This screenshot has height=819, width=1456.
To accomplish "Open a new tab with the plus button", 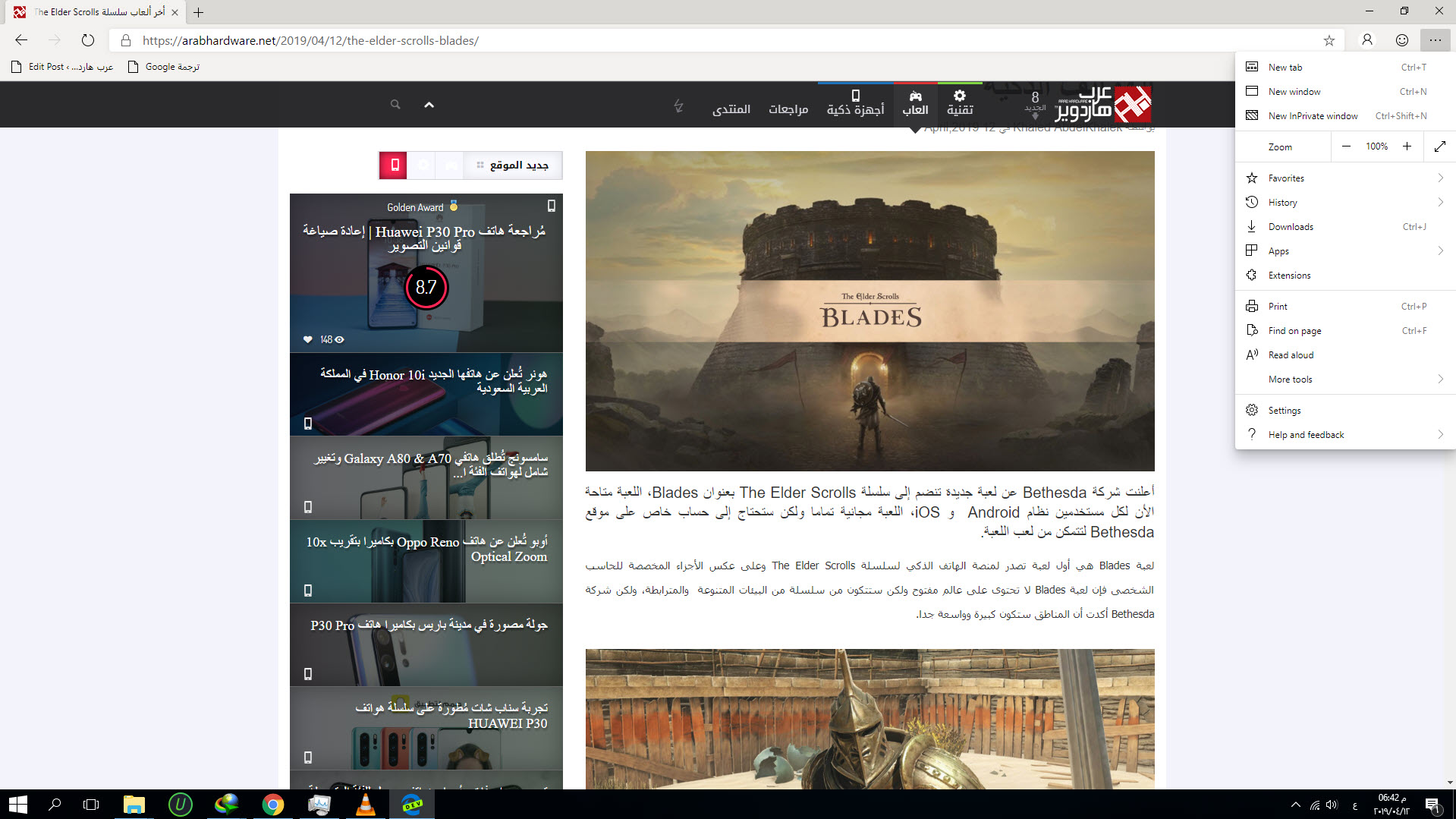I will (198, 12).
